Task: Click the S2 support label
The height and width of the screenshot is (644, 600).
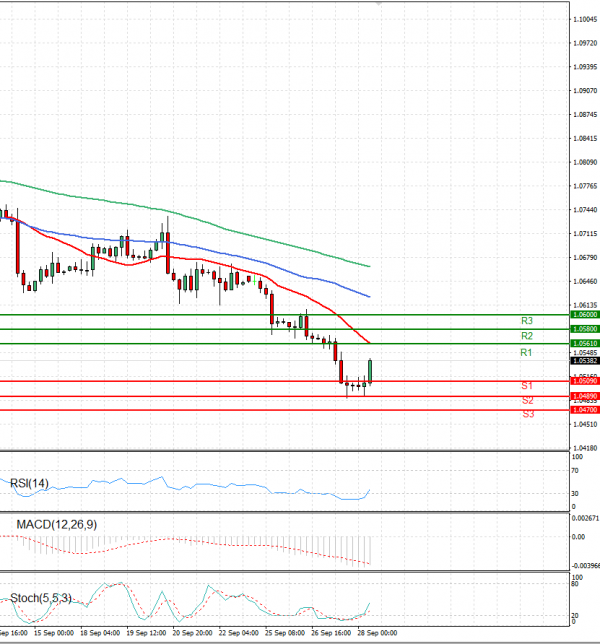Action: 528,400
